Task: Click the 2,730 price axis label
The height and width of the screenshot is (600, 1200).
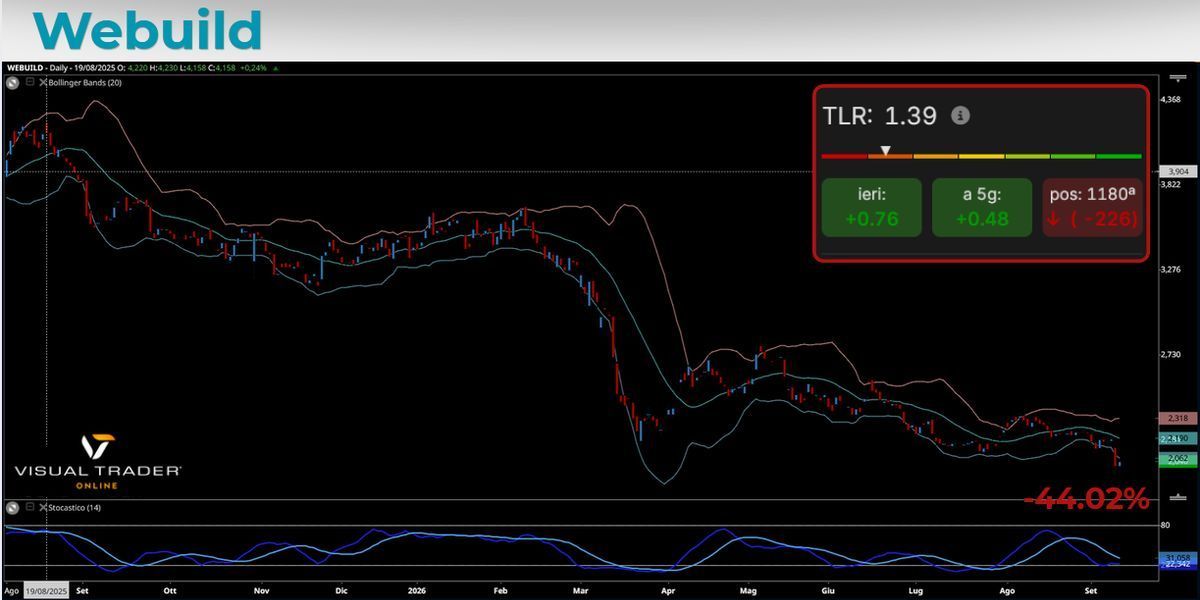Action: coord(1170,355)
